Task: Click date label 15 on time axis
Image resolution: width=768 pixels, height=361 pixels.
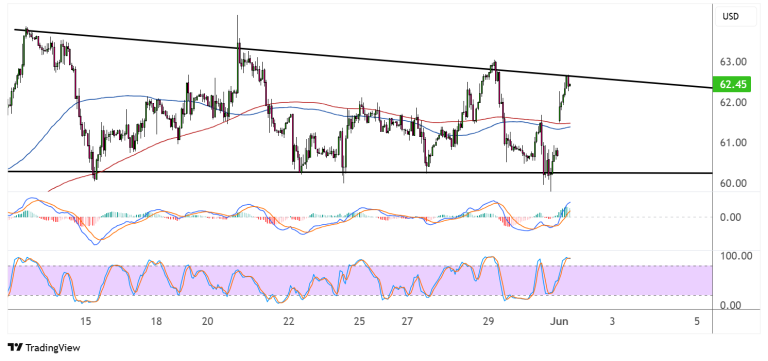Action: (85, 321)
